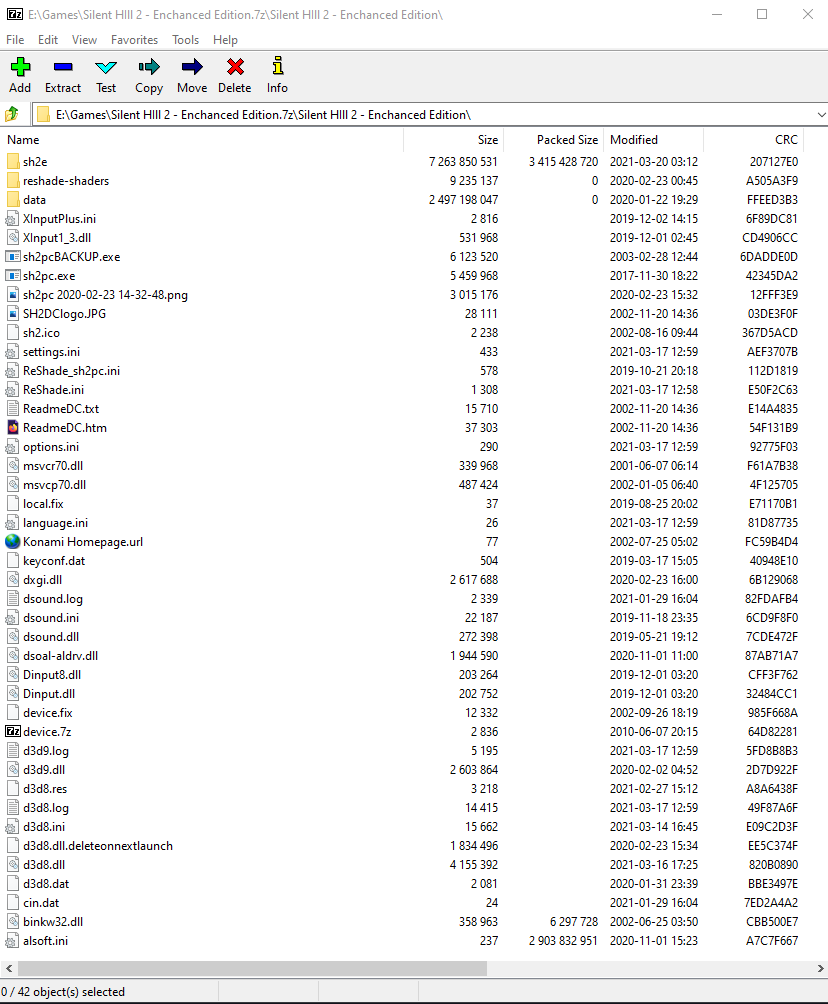Click the red Delete icon
Screen dimensions: 828x1004
coord(235,67)
